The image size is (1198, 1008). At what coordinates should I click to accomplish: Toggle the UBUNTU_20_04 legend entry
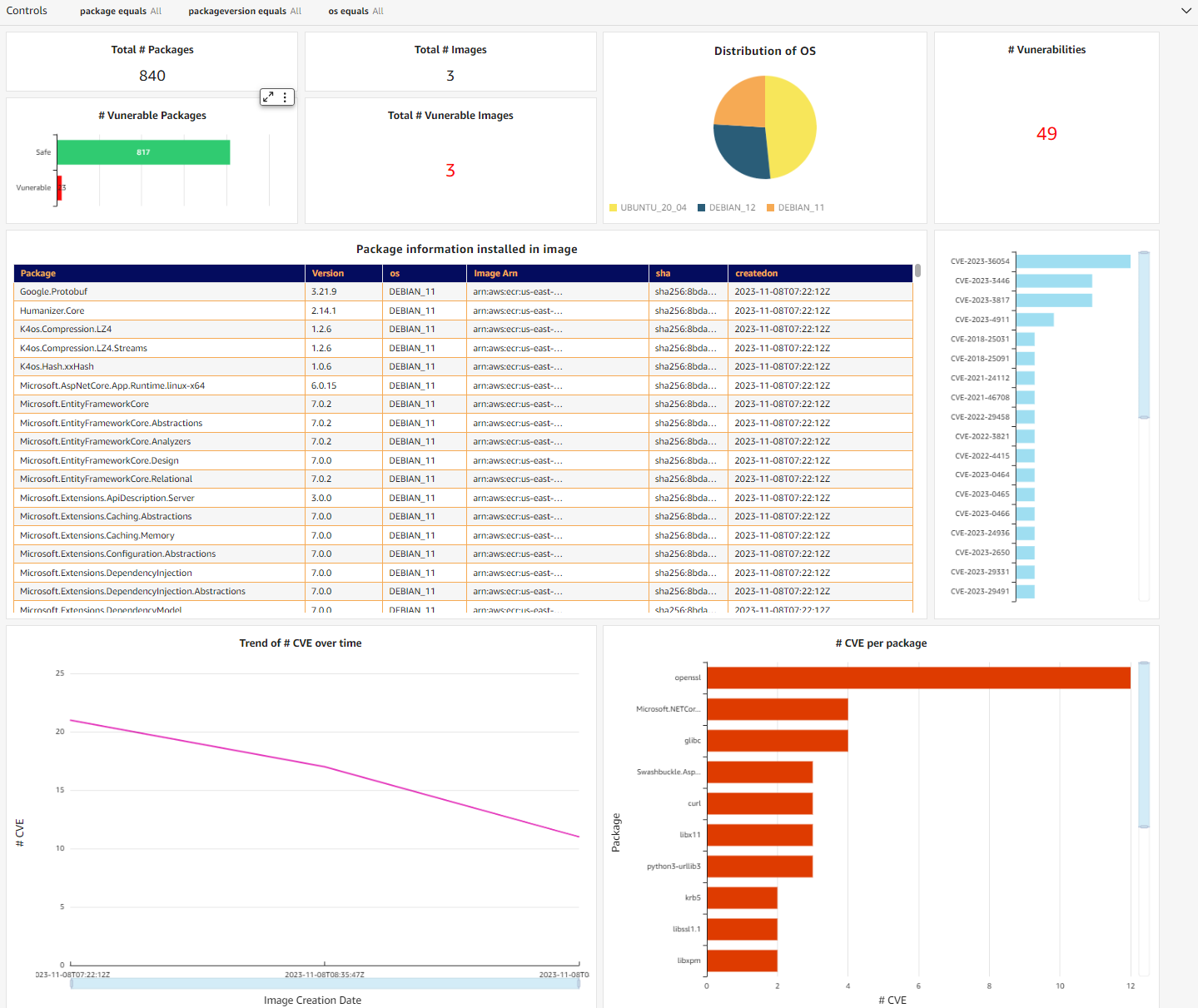pyautogui.click(x=648, y=207)
